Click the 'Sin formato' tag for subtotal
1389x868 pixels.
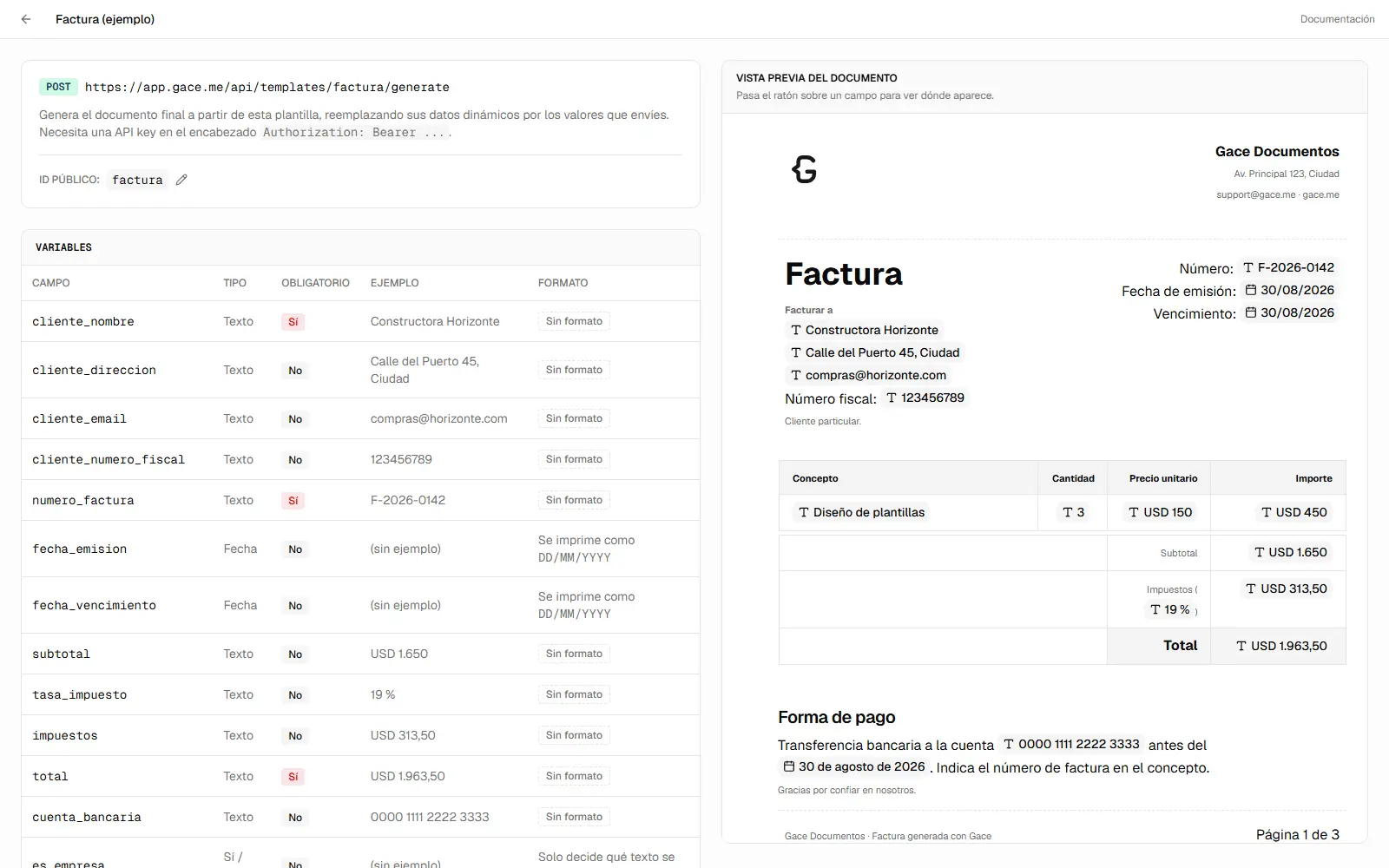coord(574,654)
